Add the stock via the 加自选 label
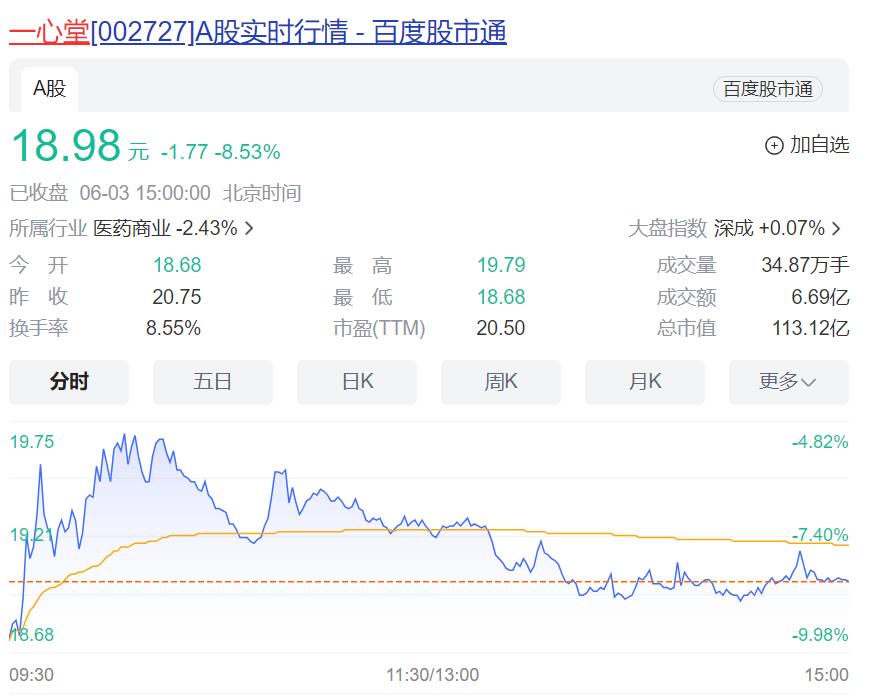The width and height of the screenshot is (882, 696). point(819,145)
